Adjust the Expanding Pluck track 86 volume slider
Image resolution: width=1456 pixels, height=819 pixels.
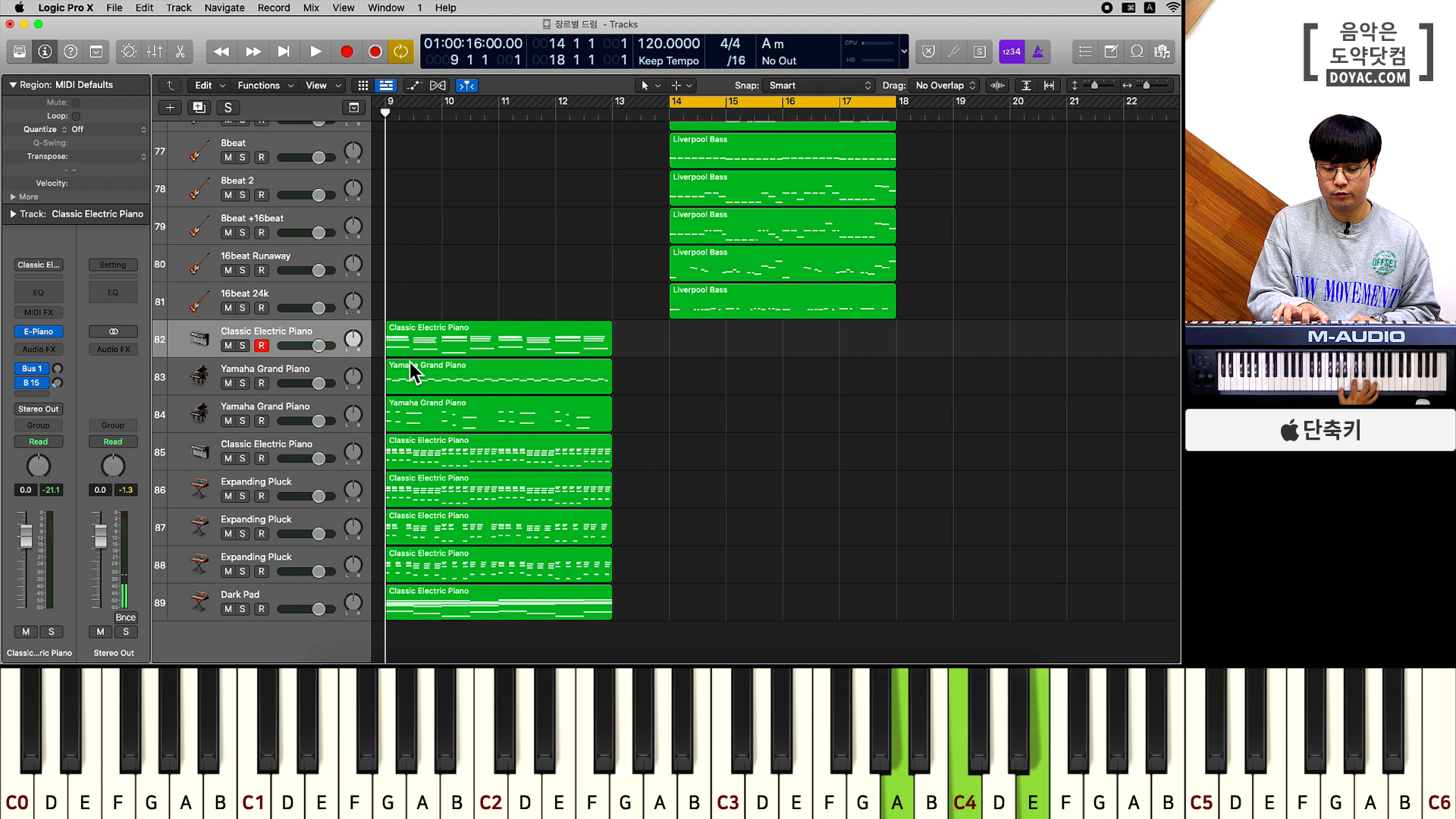coord(318,497)
